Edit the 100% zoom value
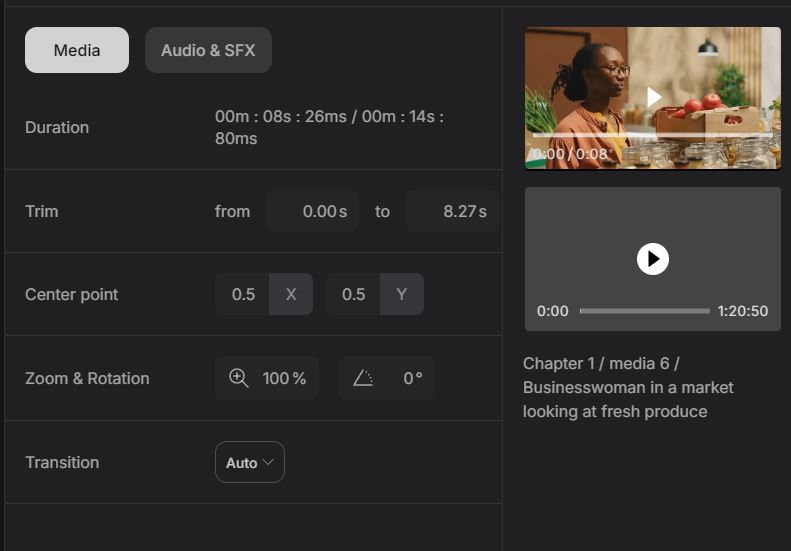 (x=284, y=378)
